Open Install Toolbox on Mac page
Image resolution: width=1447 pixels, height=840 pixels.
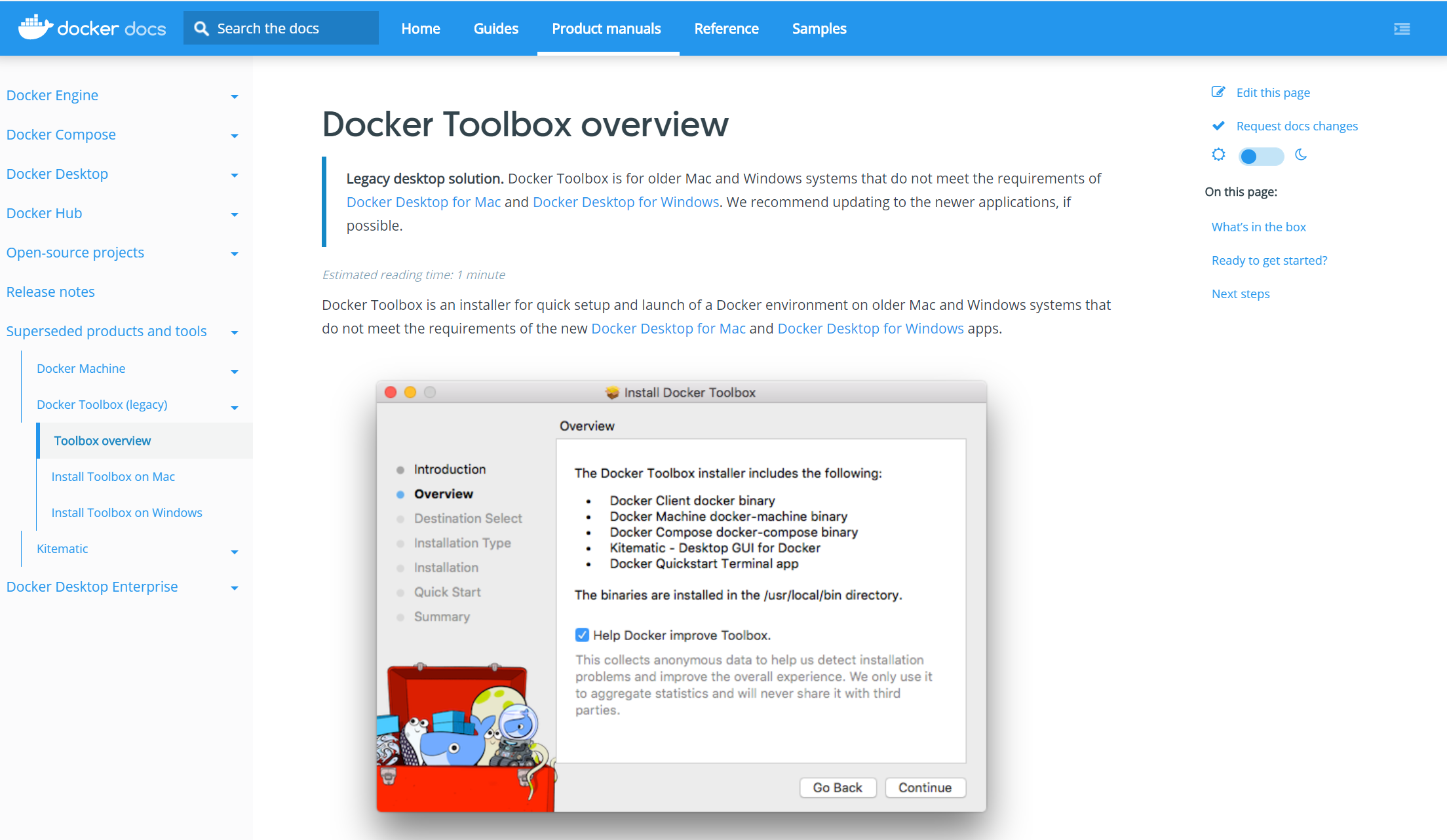tap(113, 476)
